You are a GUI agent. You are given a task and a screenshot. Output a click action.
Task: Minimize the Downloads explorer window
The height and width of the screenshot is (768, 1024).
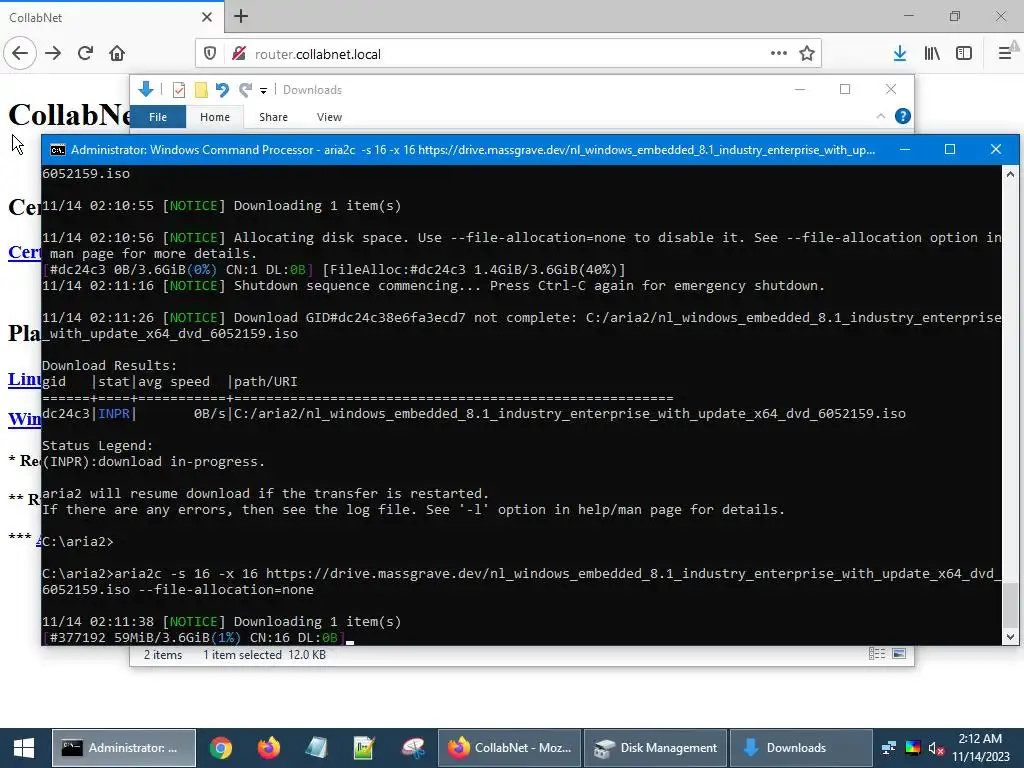[x=800, y=89]
